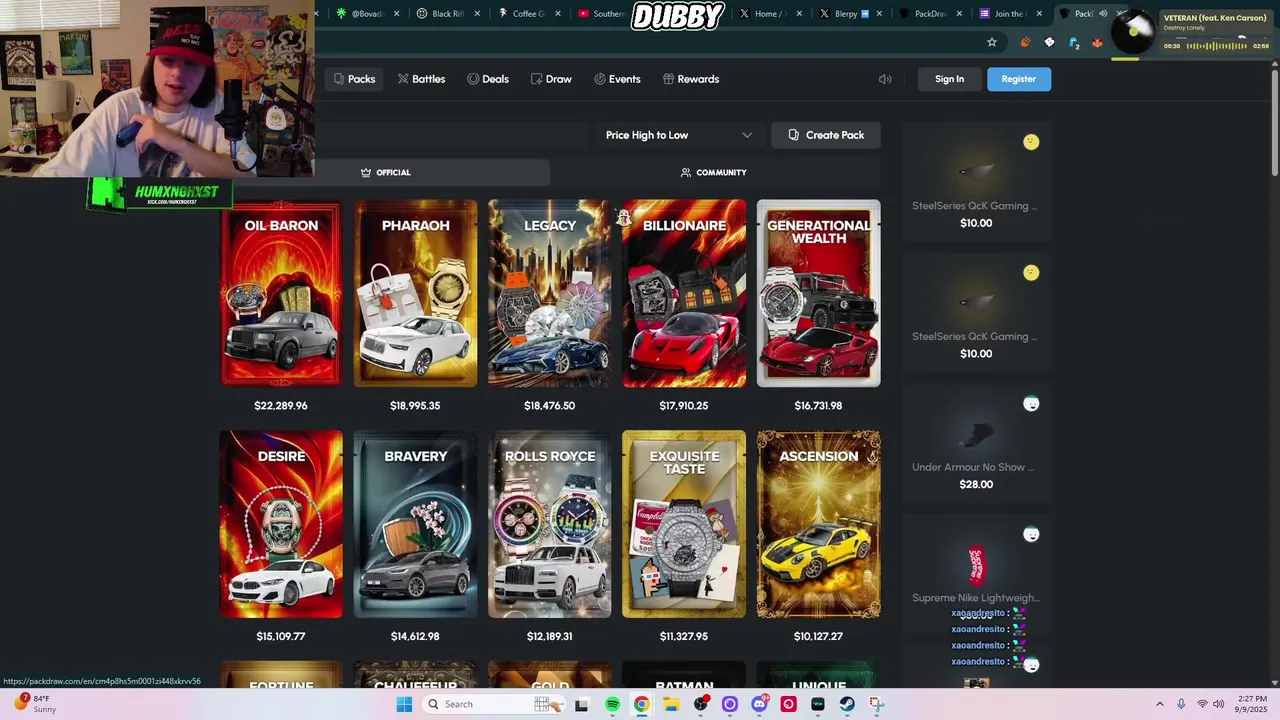Switch to the Black Rifle browser tab

click(x=448, y=14)
